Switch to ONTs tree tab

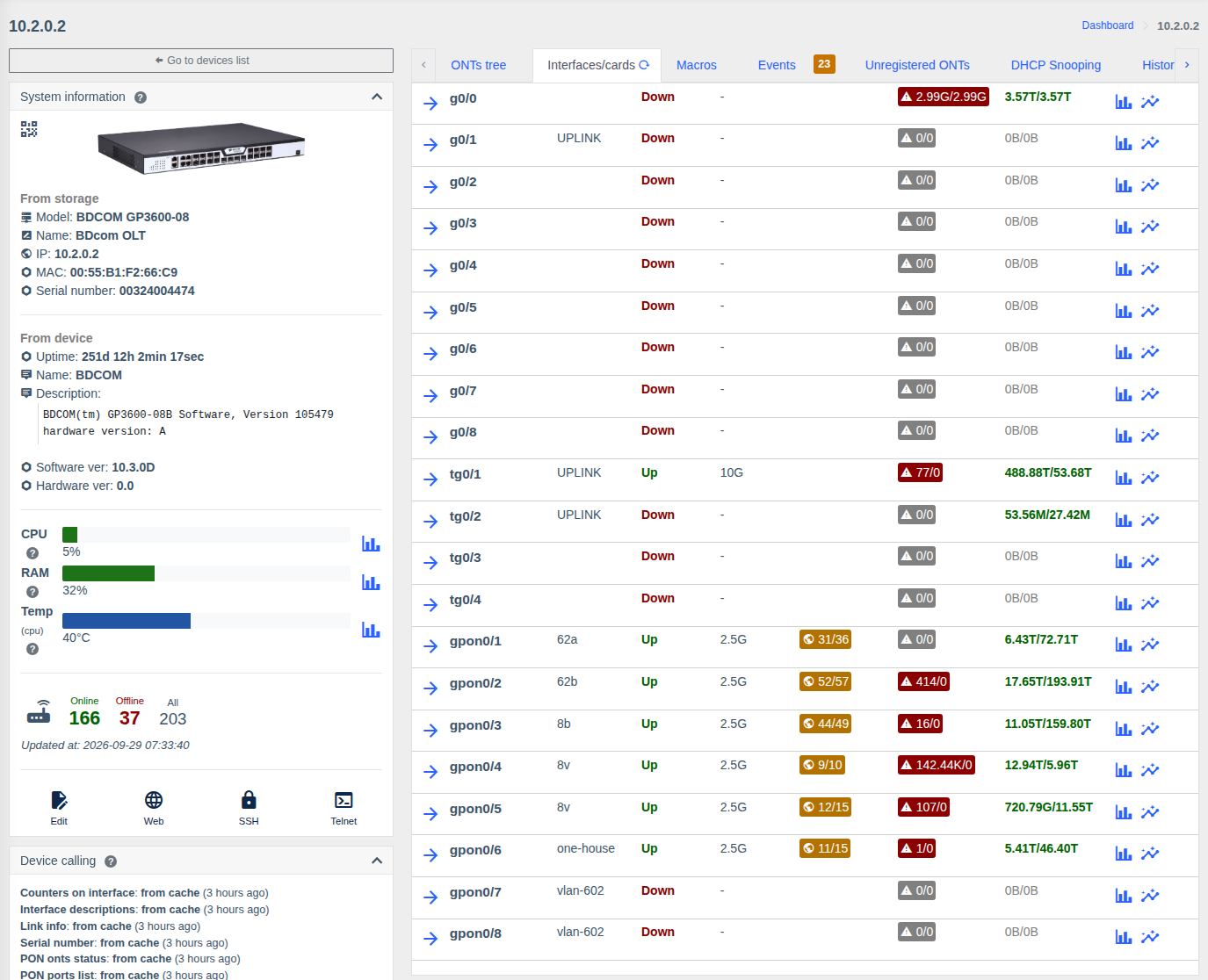click(479, 65)
